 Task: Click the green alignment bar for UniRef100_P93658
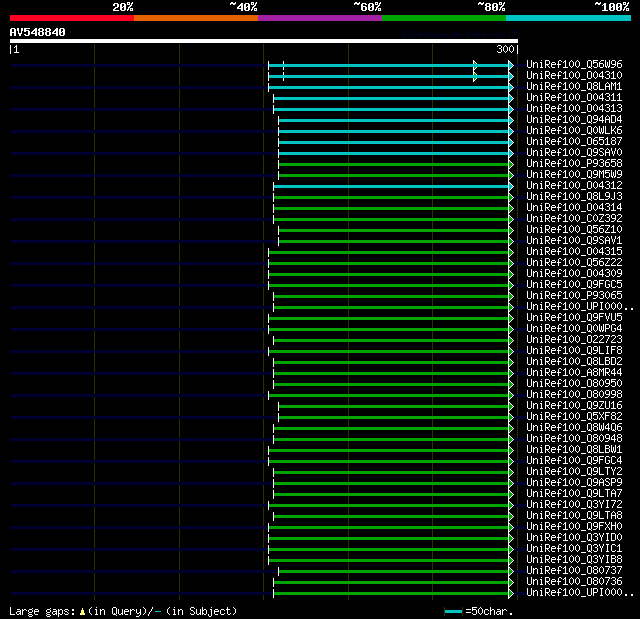pyautogui.click(x=393, y=164)
